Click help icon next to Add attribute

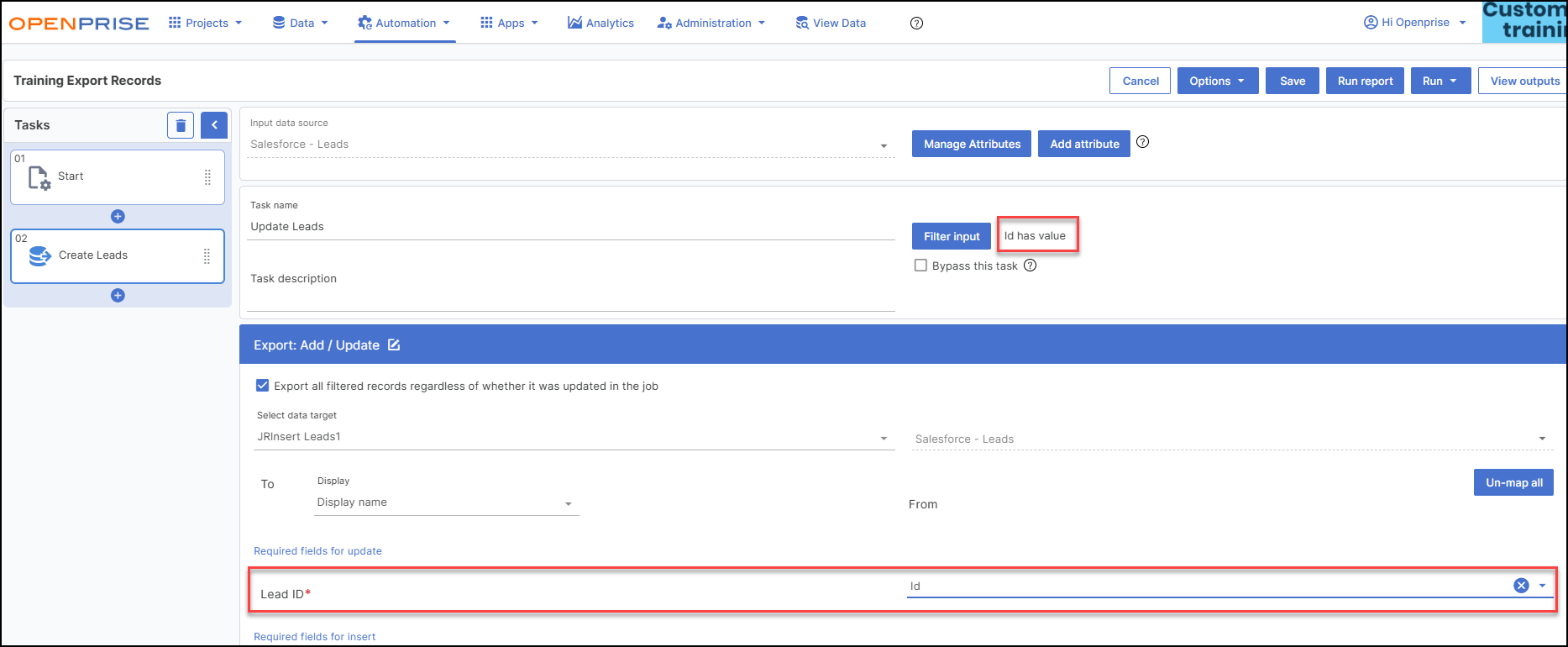click(1142, 142)
